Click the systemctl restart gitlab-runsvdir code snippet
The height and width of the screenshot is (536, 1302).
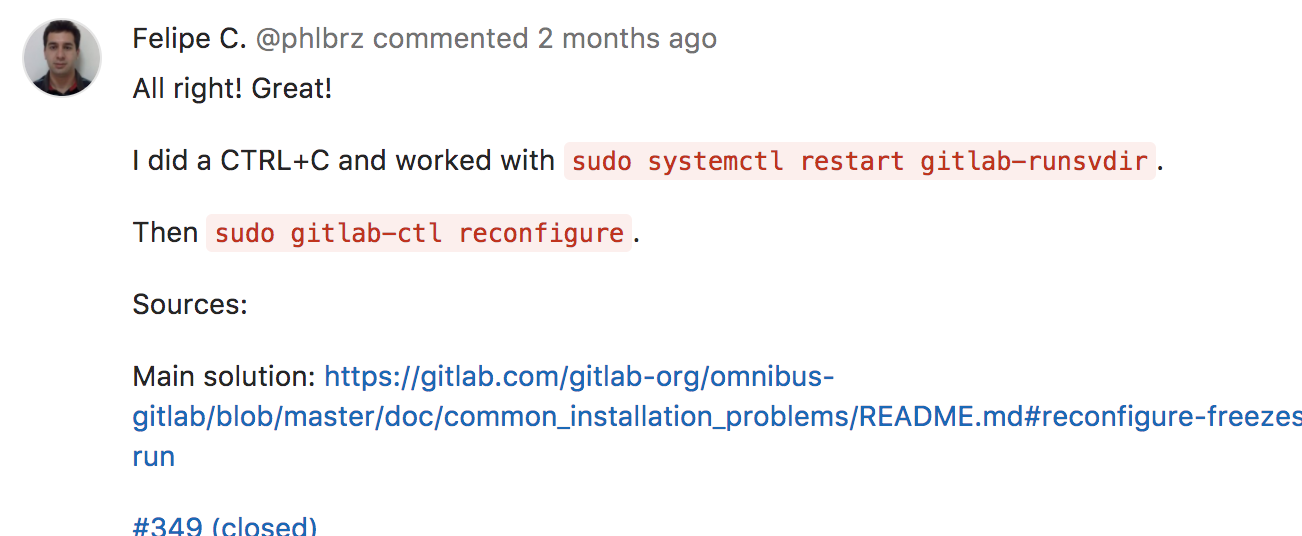[x=860, y=161]
